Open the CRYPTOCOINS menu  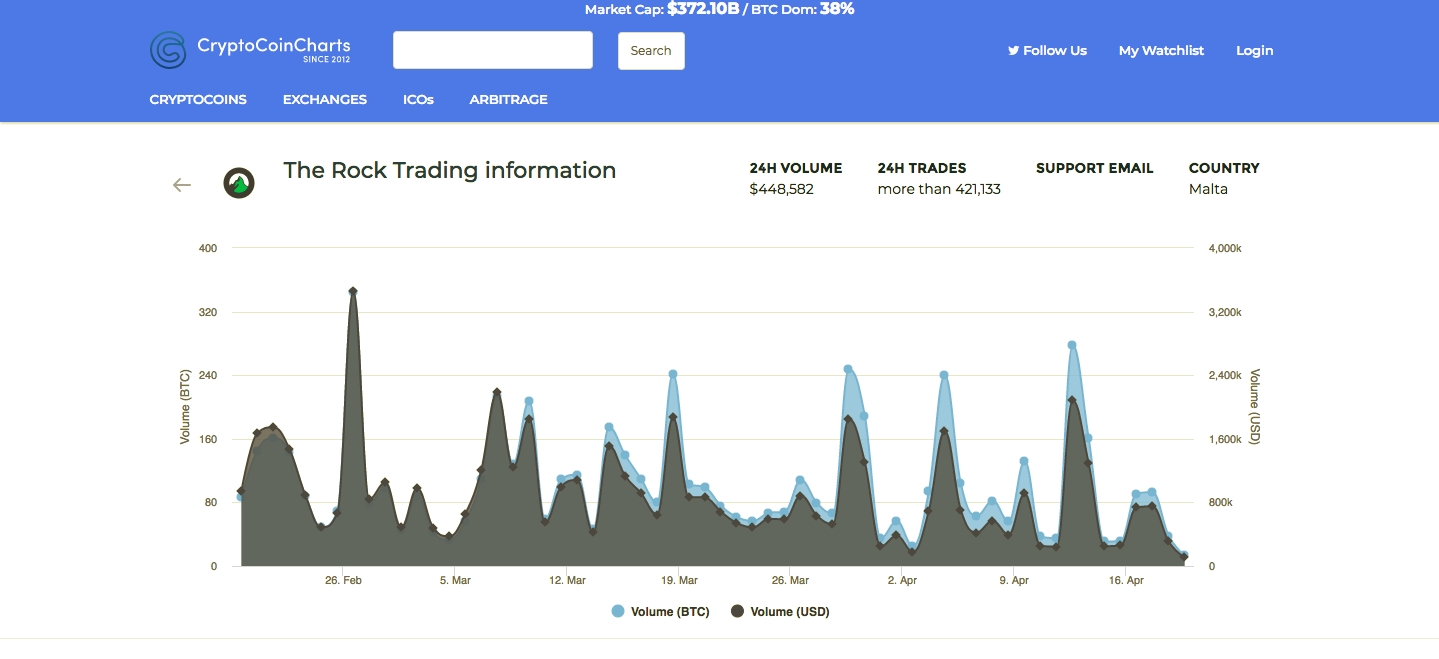pyautogui.click(x=198, y=100)
